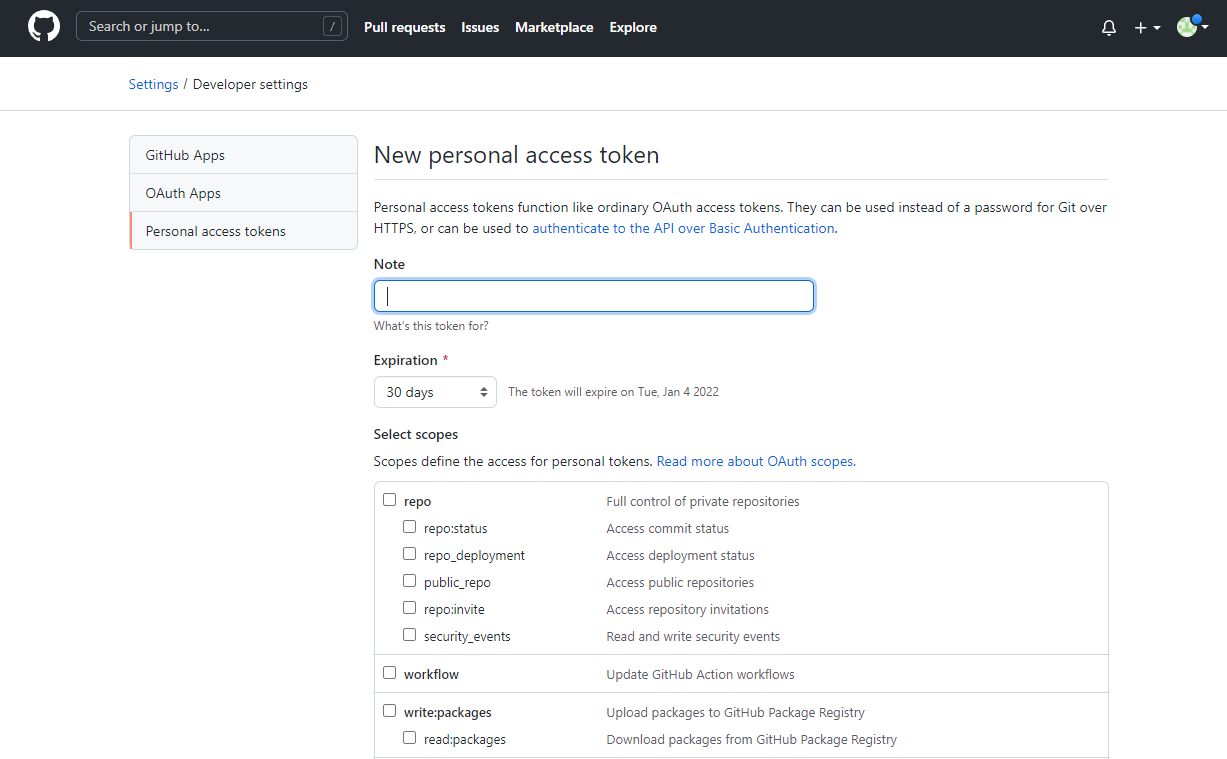
Task: Click the Developer settings breadcrumb text
Action: tap(250, 85)
